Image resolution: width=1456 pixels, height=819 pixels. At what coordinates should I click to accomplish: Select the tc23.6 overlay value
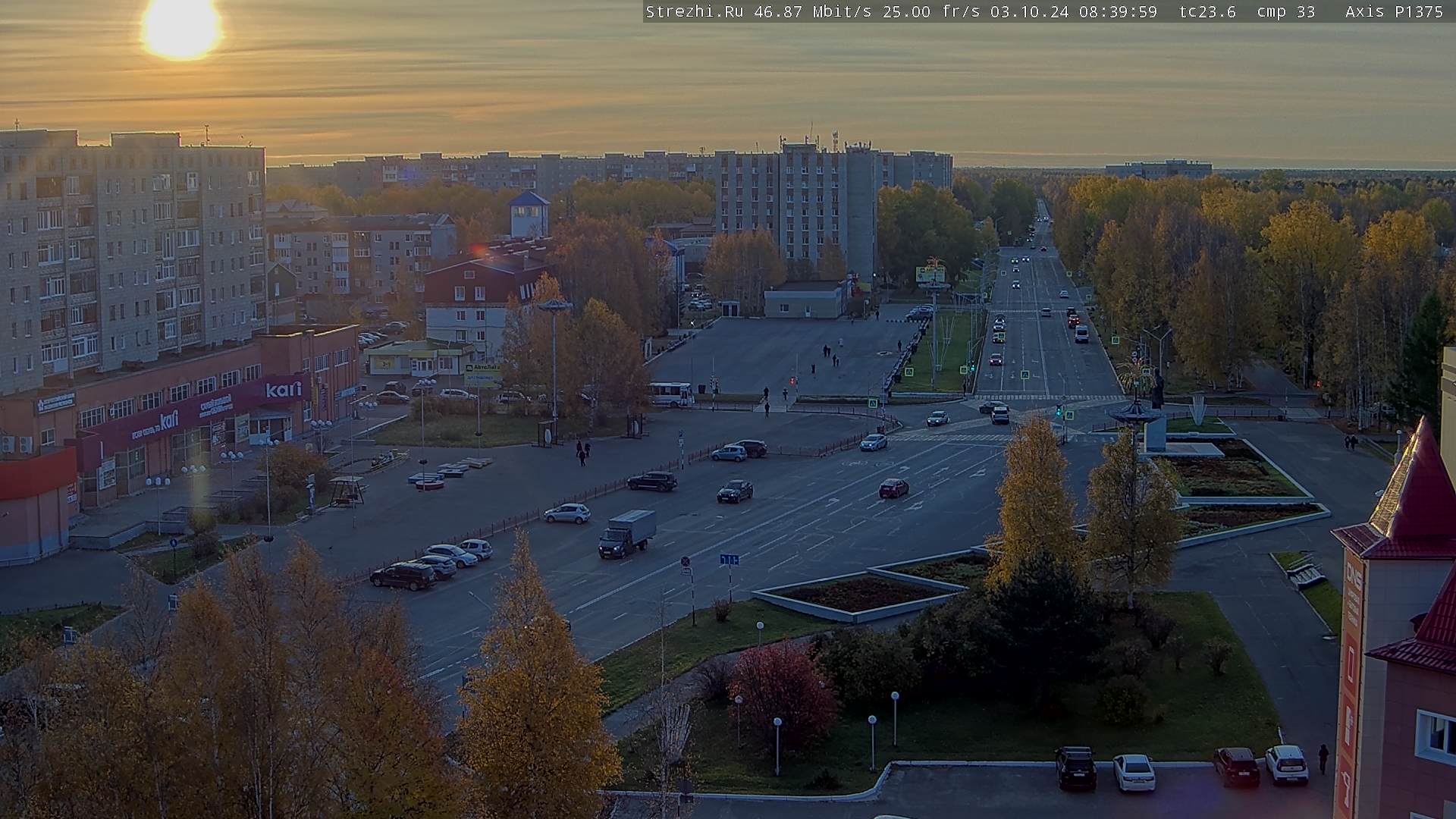point(1208,11)
